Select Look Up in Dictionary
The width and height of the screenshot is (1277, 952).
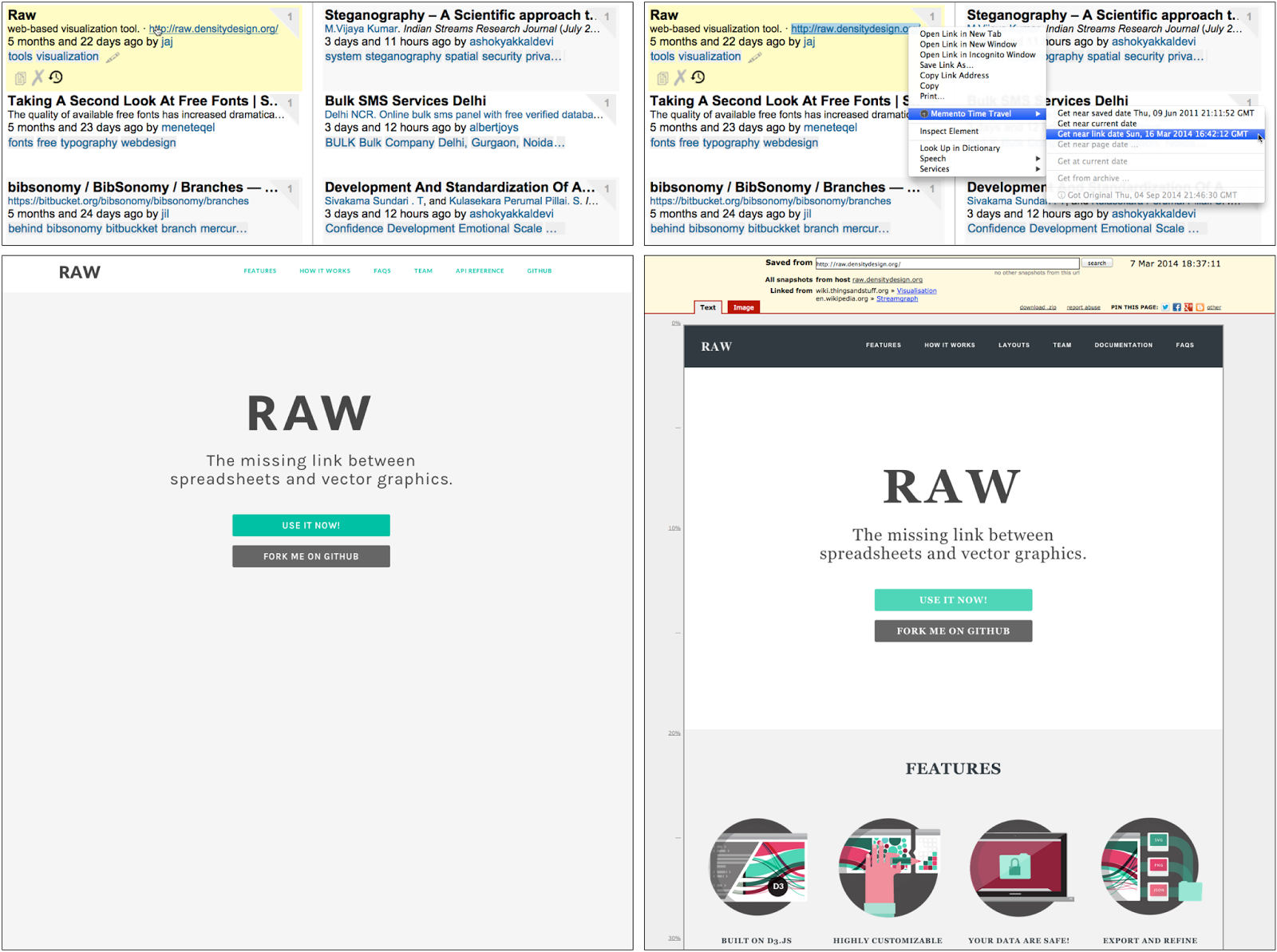(959, 148)
